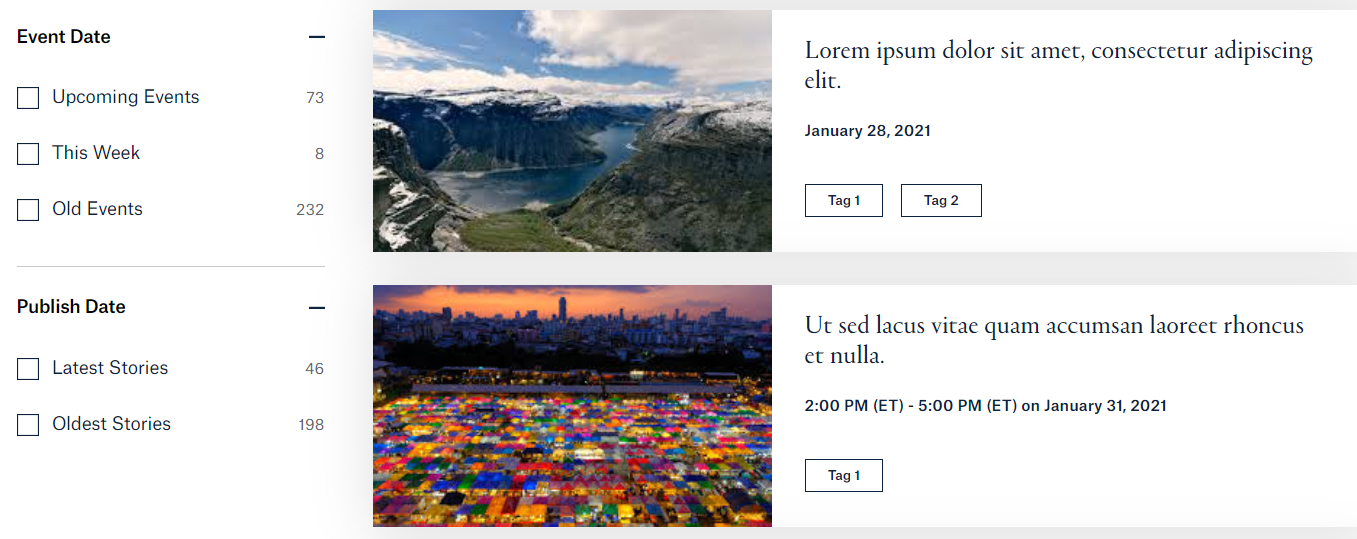Click the Publish Date section heading
This screenshot has width=1357, height=539.
(x=71, y=307)
